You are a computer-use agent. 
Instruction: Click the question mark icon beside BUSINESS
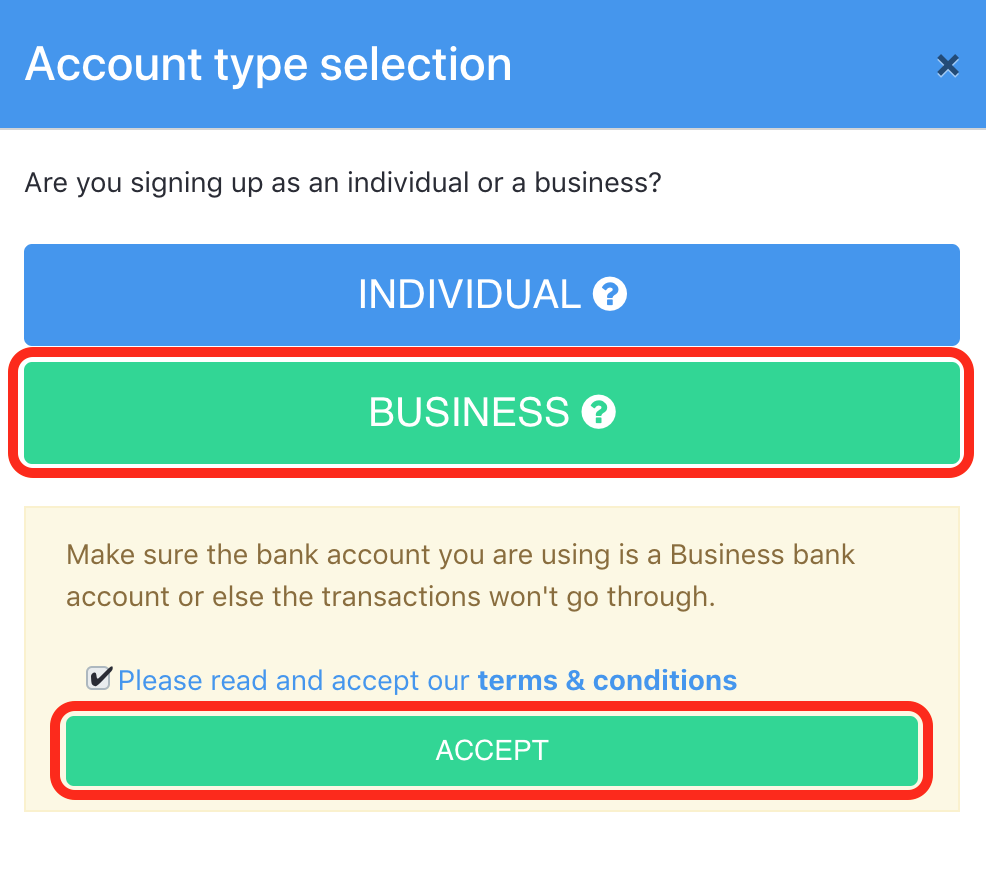pos(598,412)
